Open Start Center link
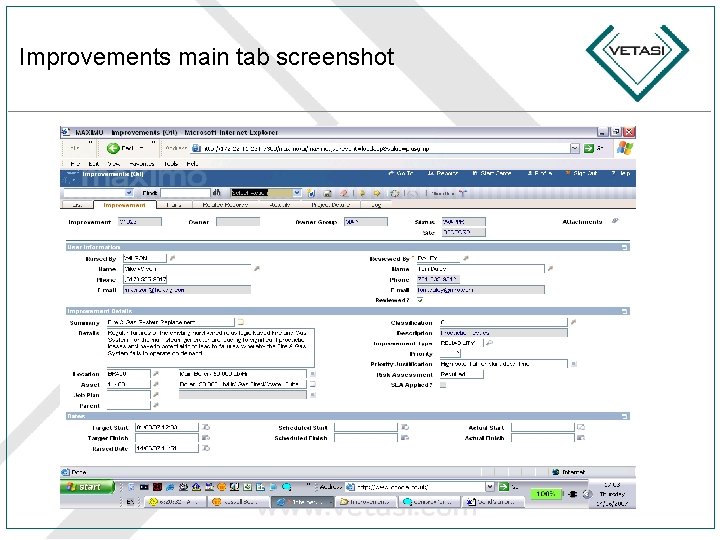 click(492, 174)
